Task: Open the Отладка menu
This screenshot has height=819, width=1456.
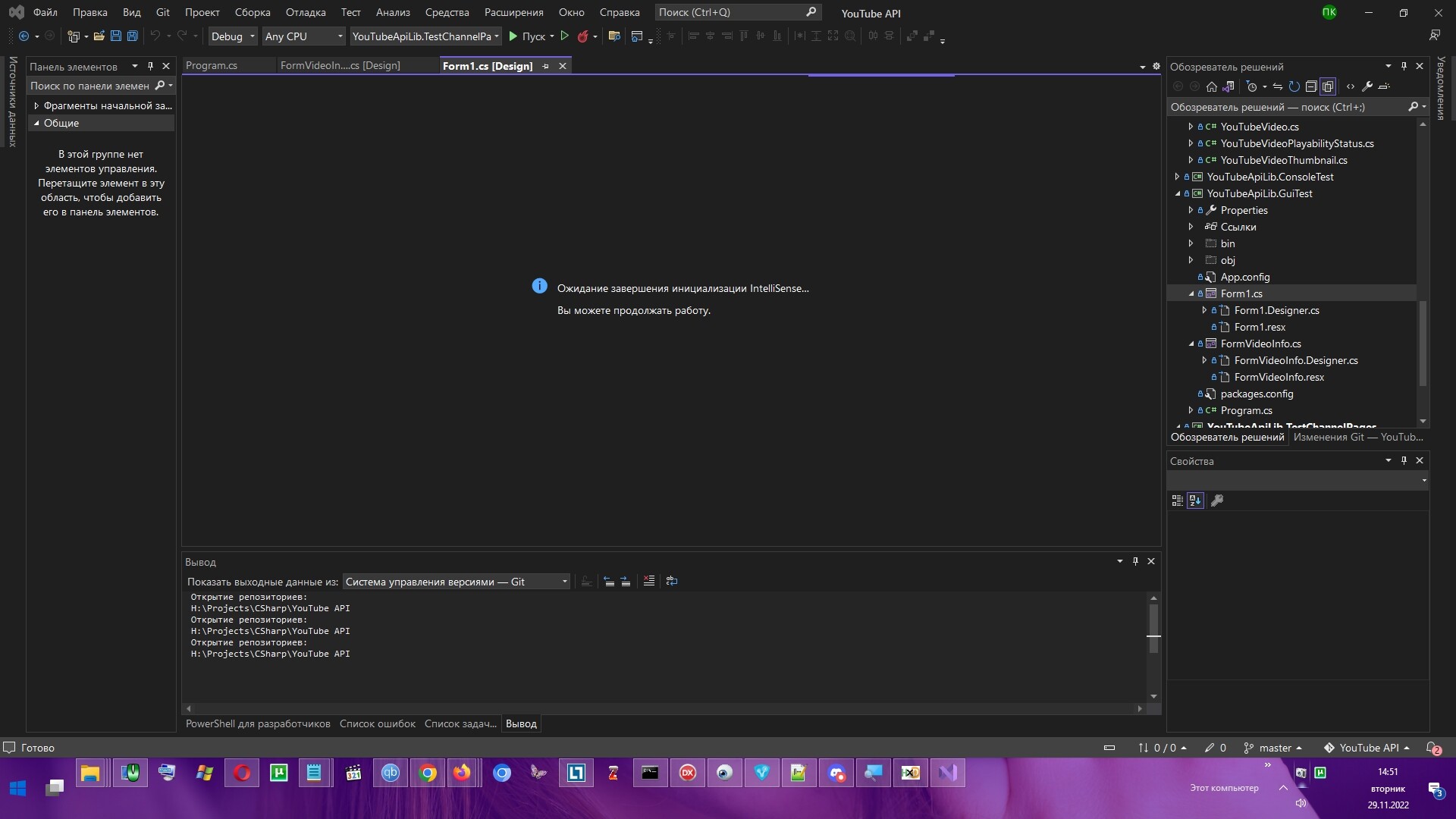Action: tap(306, 12)
